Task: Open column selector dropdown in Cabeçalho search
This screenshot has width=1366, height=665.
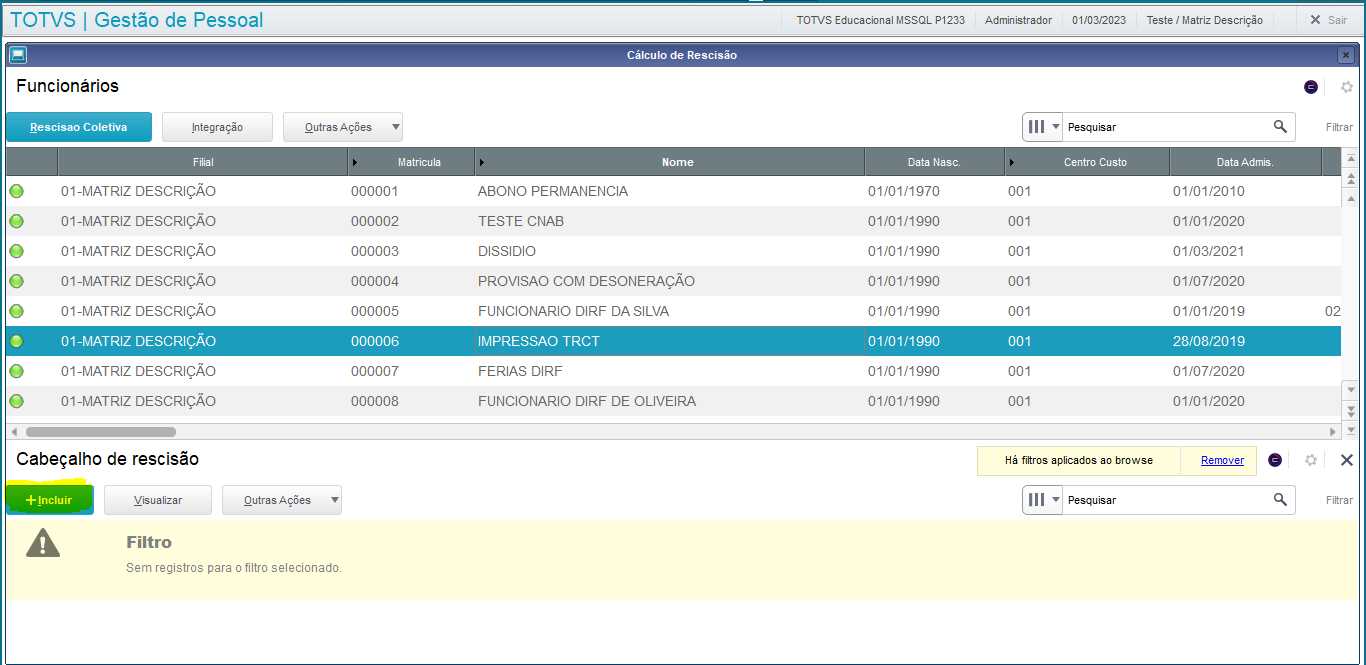Action: (1043, 500)
